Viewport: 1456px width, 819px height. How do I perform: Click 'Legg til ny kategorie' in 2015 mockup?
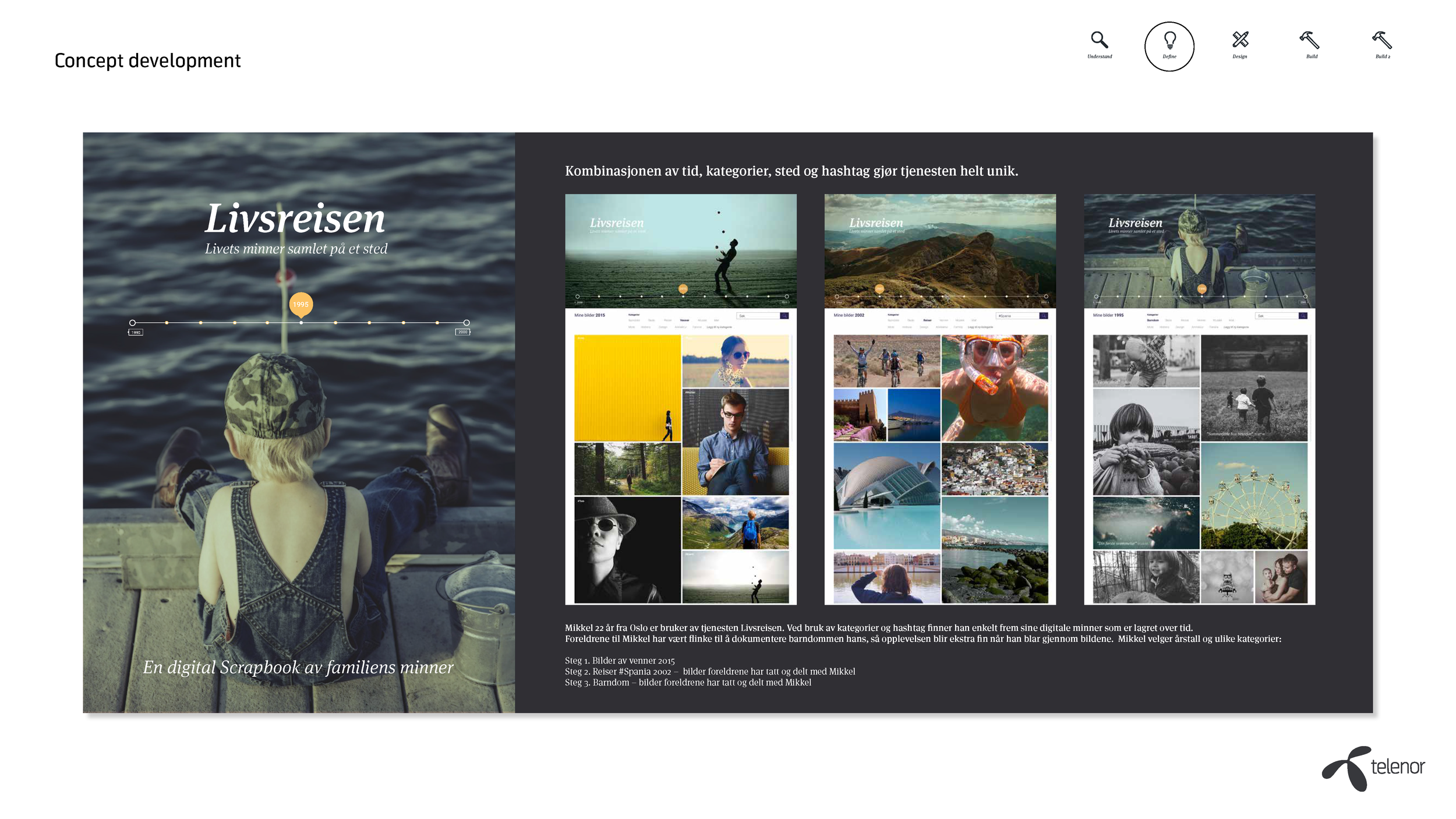click(x=719, y=327)
